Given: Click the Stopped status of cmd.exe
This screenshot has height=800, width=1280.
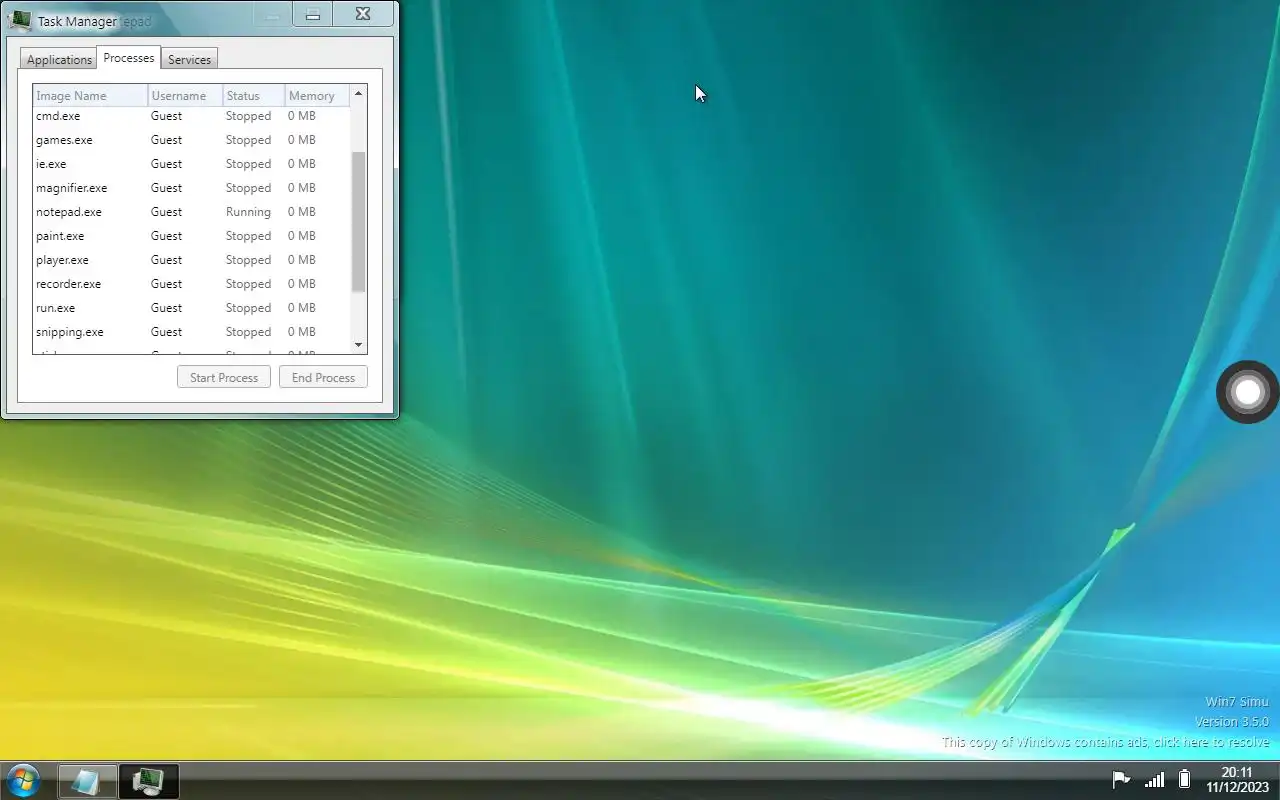Looking at the screenshot, I should tap(248, 116).
